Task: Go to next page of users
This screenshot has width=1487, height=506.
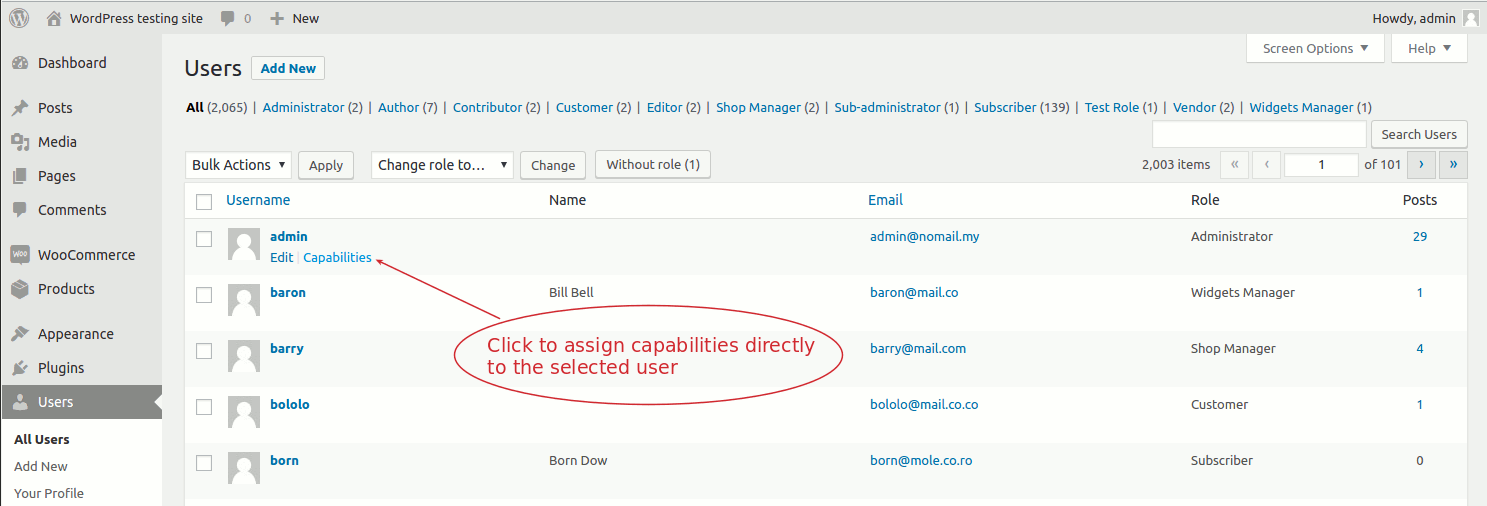Action: click(x=1421, y=164)
